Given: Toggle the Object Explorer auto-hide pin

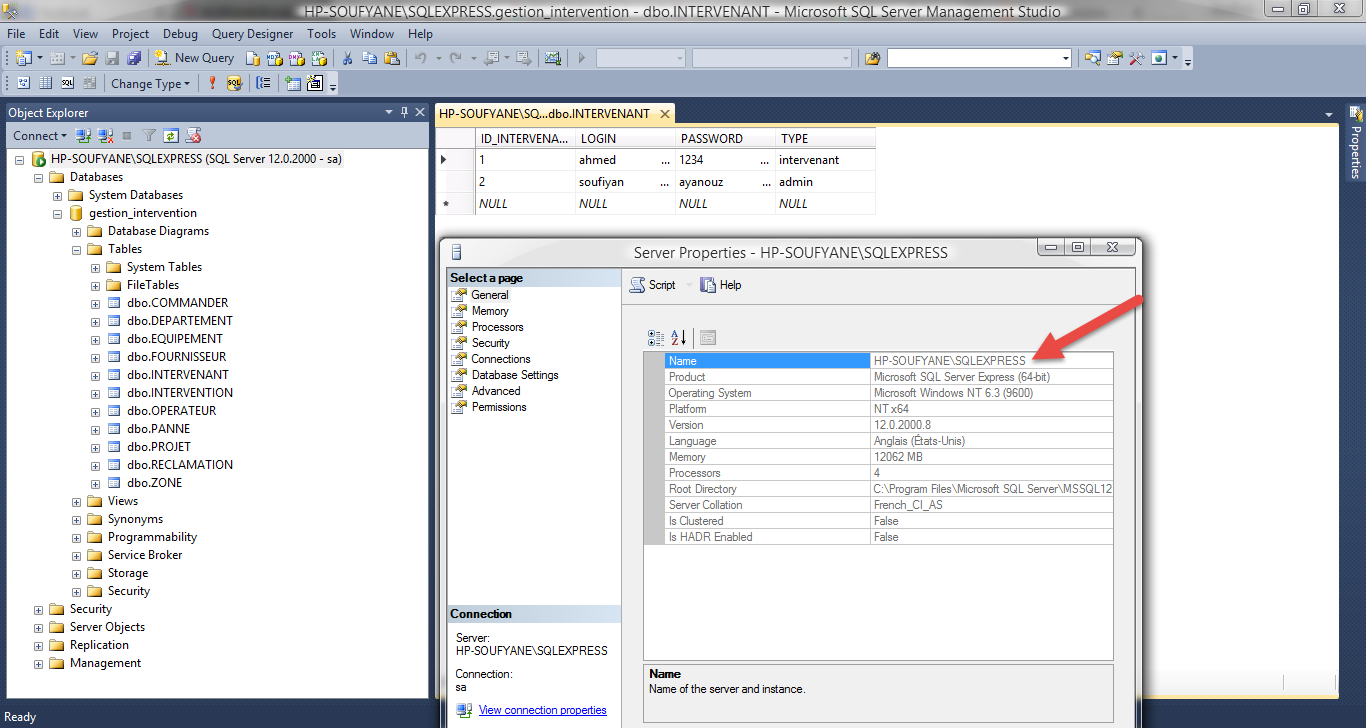Looking at the screenshot, I should coord(404,112).
